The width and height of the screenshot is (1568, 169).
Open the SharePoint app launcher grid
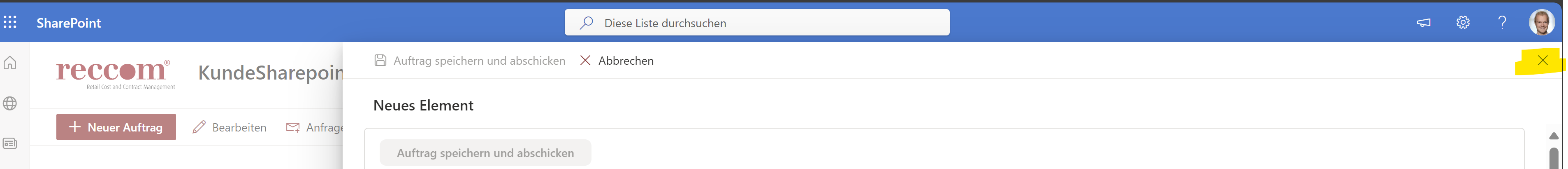[x=10, y=23]
